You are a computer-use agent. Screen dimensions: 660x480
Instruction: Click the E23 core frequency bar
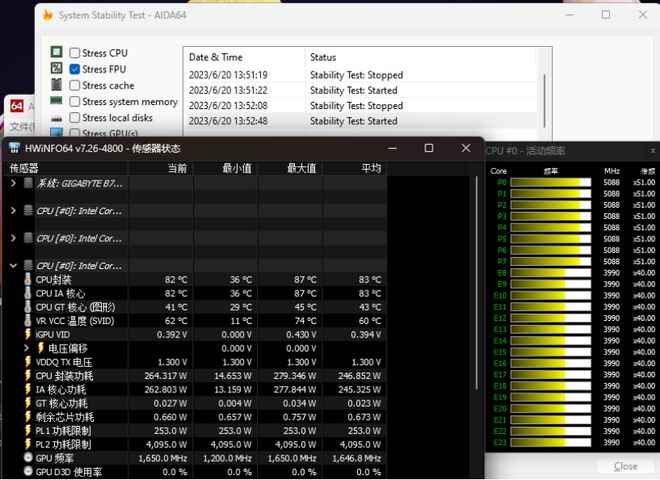551,443
